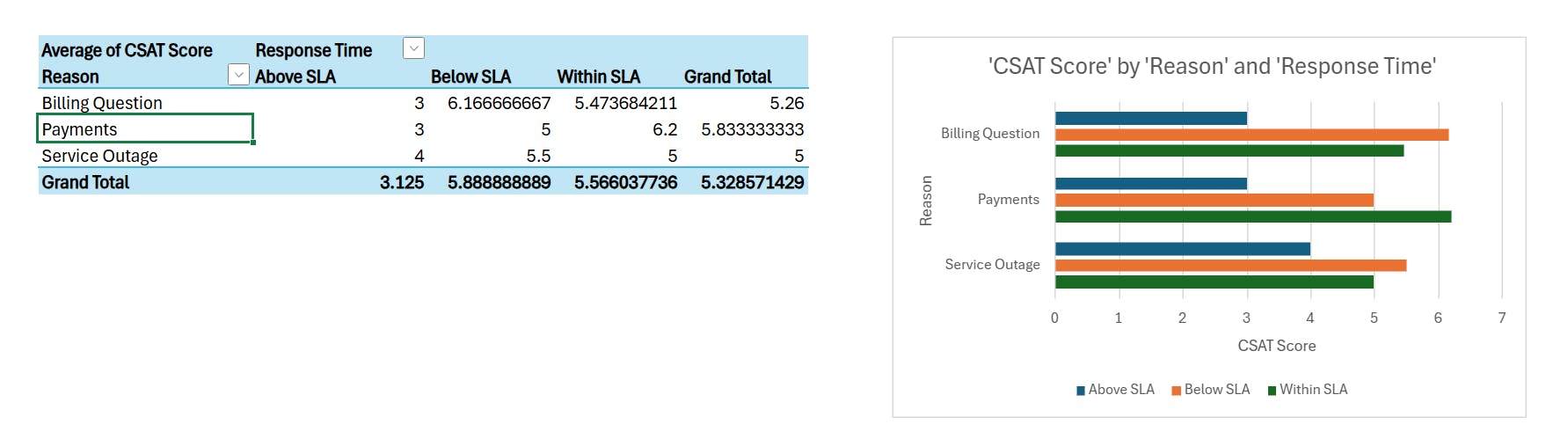Select the vertical Reason axis title
The height and width of the screenshot is (439, 1568).
[x=925, y=201]
